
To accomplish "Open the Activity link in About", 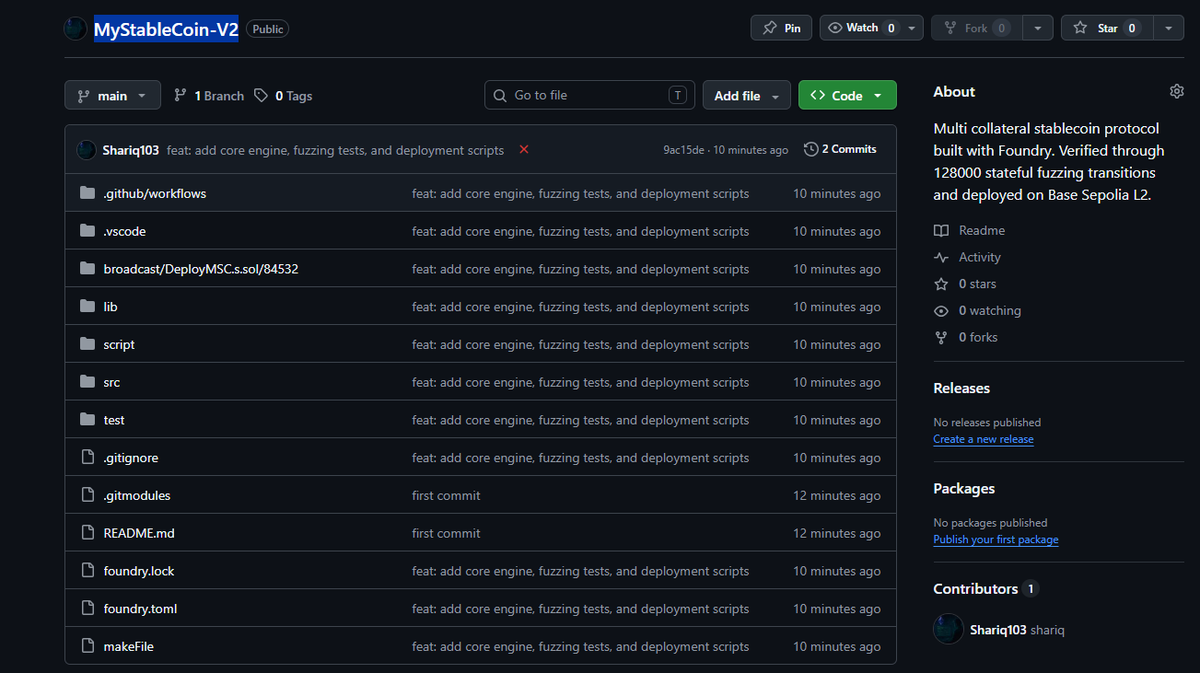I will tap(967, 257).
